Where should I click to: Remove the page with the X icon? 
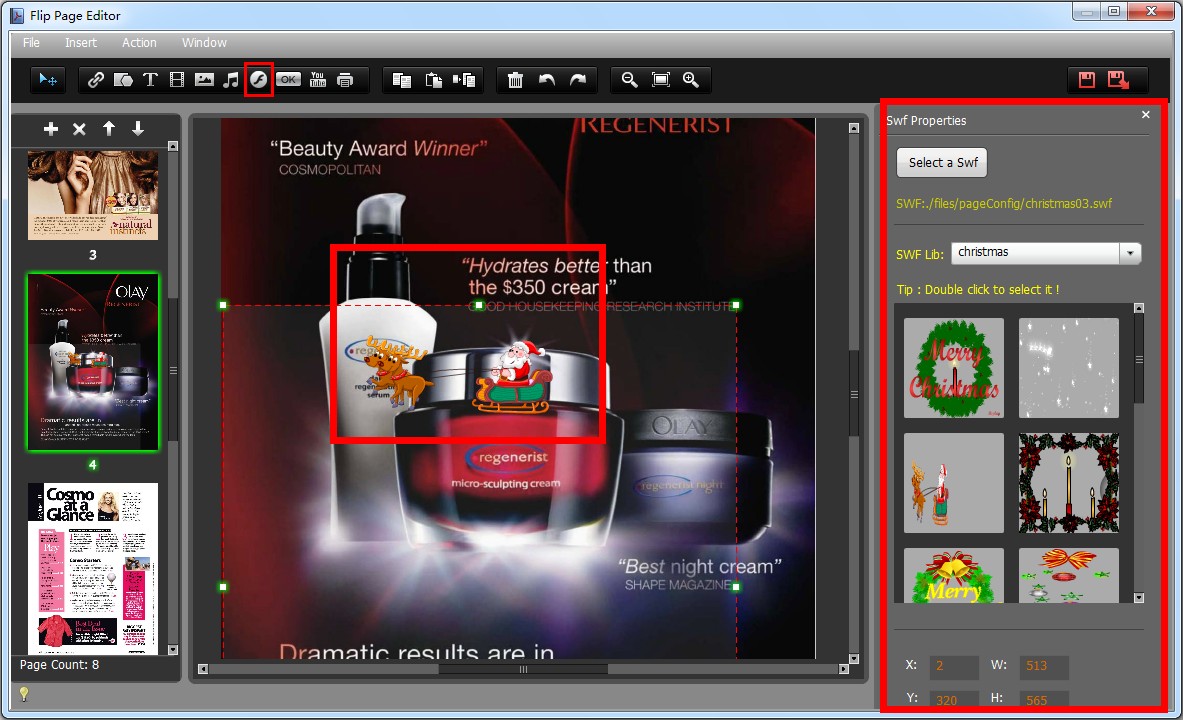[79, 129]
